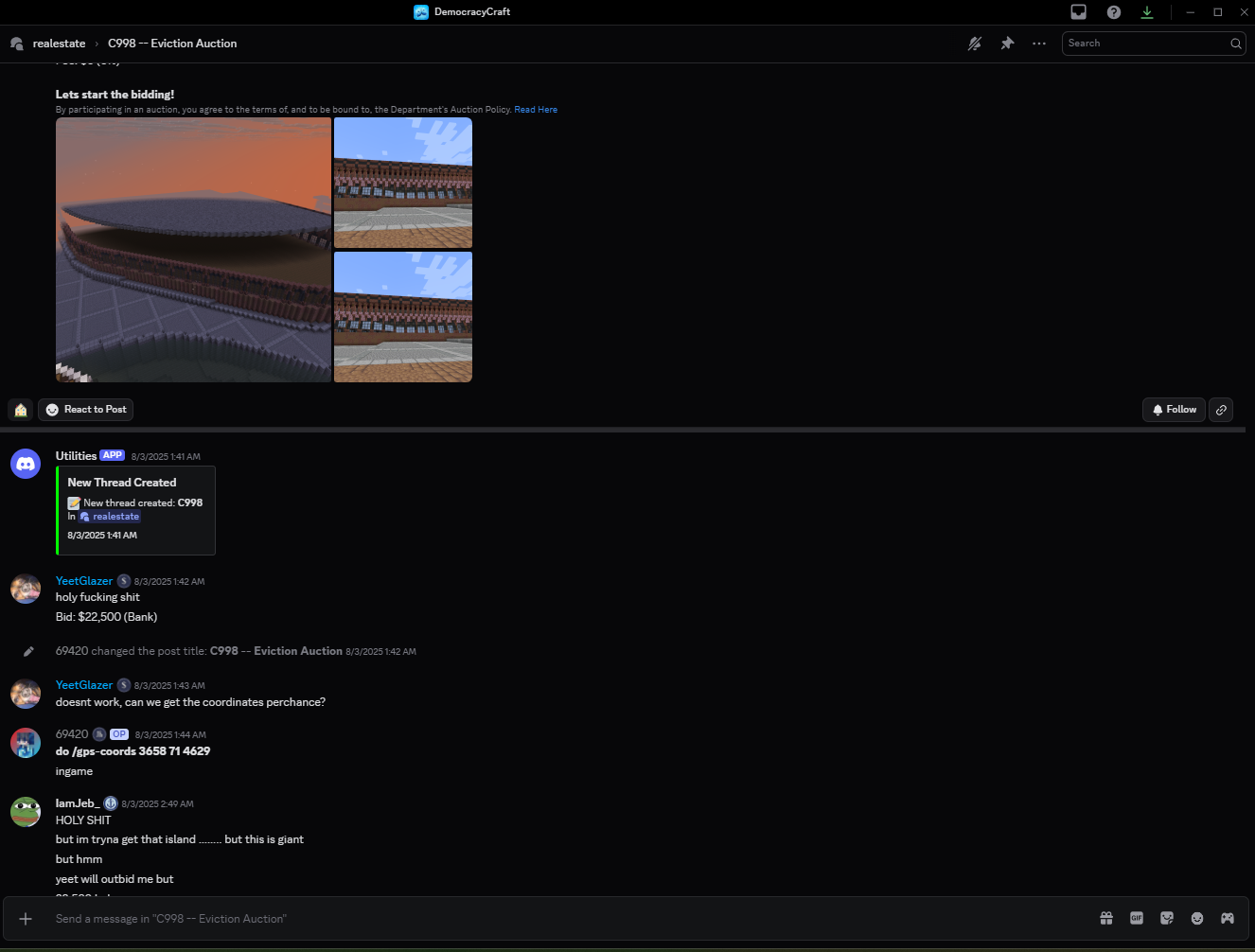Image resolution: width=1255 pixels, height=952 pixels.
Task: Open the realestate forum channel breadcrumb
Action: pyautogui.click(x=59, y=44)
